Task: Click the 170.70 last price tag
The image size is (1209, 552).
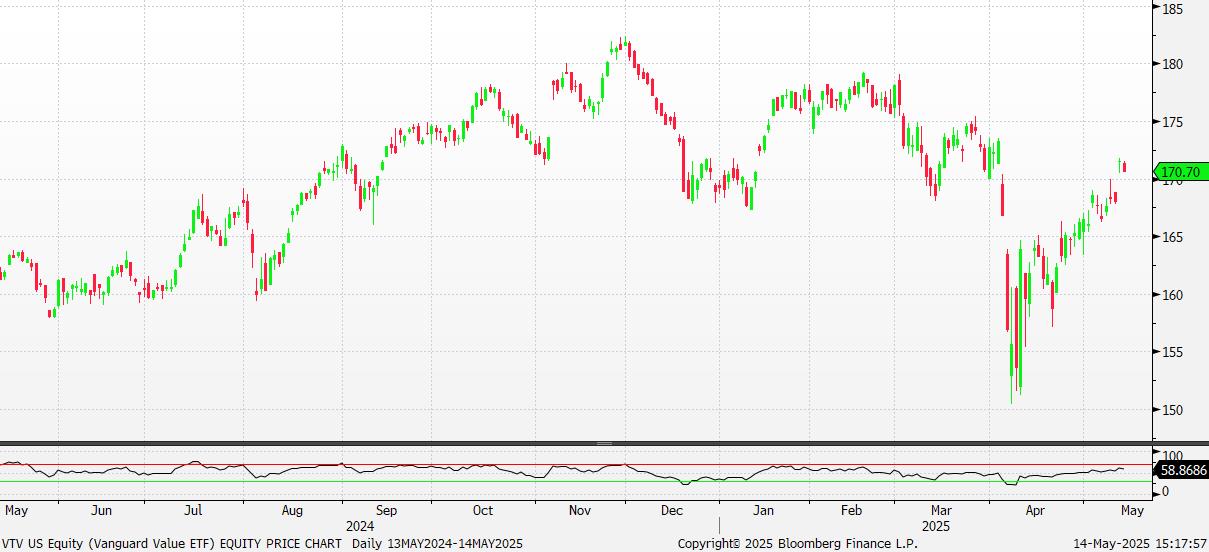Action: (x=1179, y=172)
